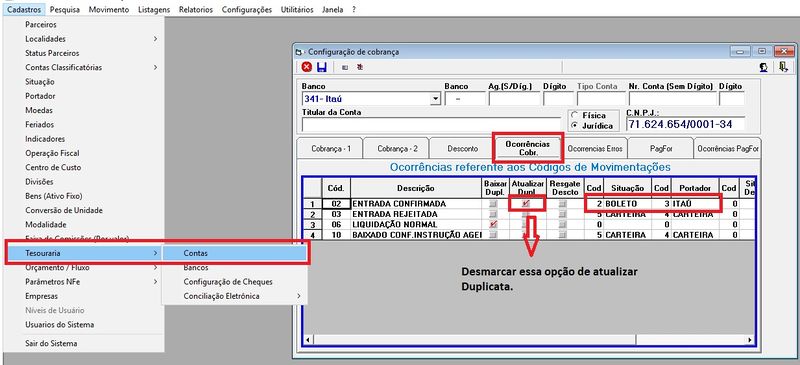This screenshot has width=800, height=365.
Task: Check Resgate Descto for ENTRADA CONFIRMADA
Action: coord(562,204)
